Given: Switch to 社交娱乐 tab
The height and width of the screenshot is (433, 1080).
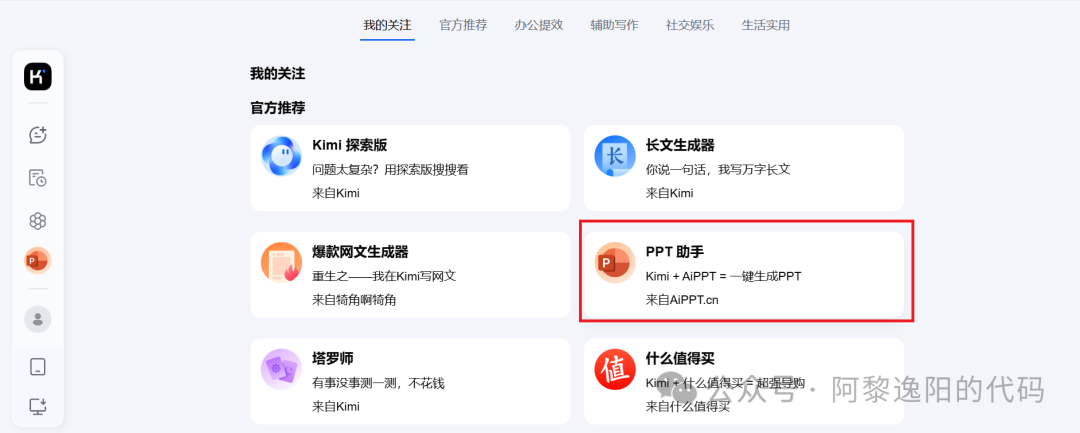Looking at the screenshot, I should pos(690,25).
